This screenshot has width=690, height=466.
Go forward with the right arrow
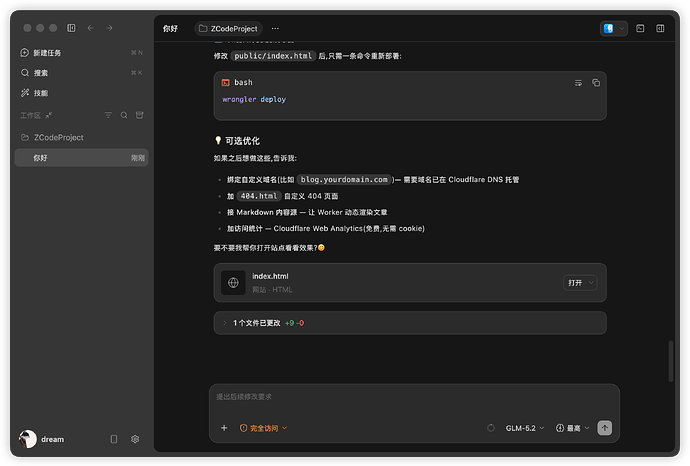tap(109, 28)
